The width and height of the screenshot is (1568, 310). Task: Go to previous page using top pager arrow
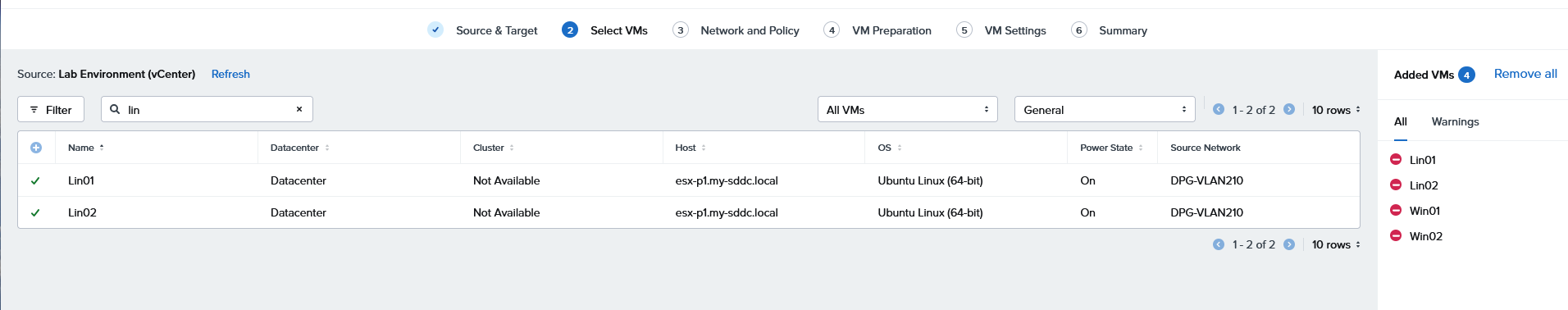click(x=1219, y=109)
